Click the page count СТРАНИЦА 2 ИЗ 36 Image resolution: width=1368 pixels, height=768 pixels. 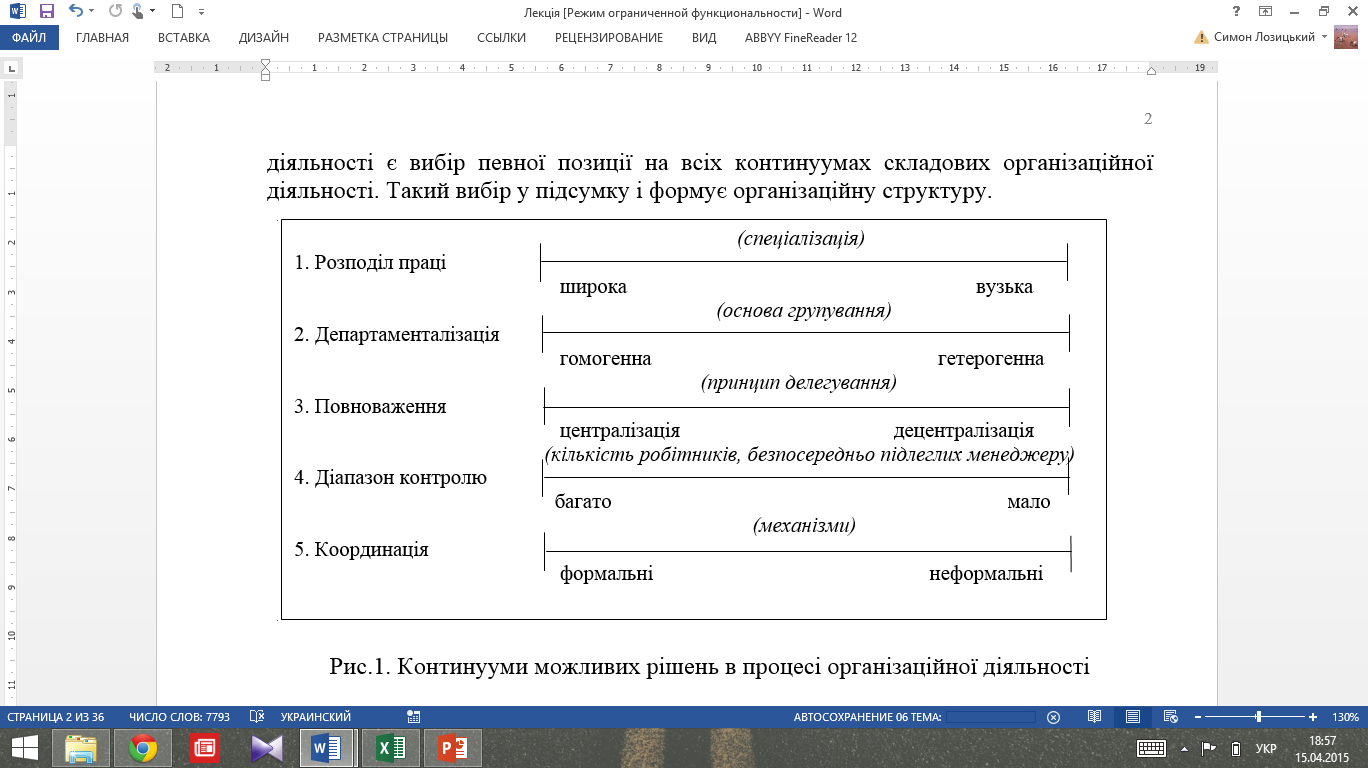(56, 717)
